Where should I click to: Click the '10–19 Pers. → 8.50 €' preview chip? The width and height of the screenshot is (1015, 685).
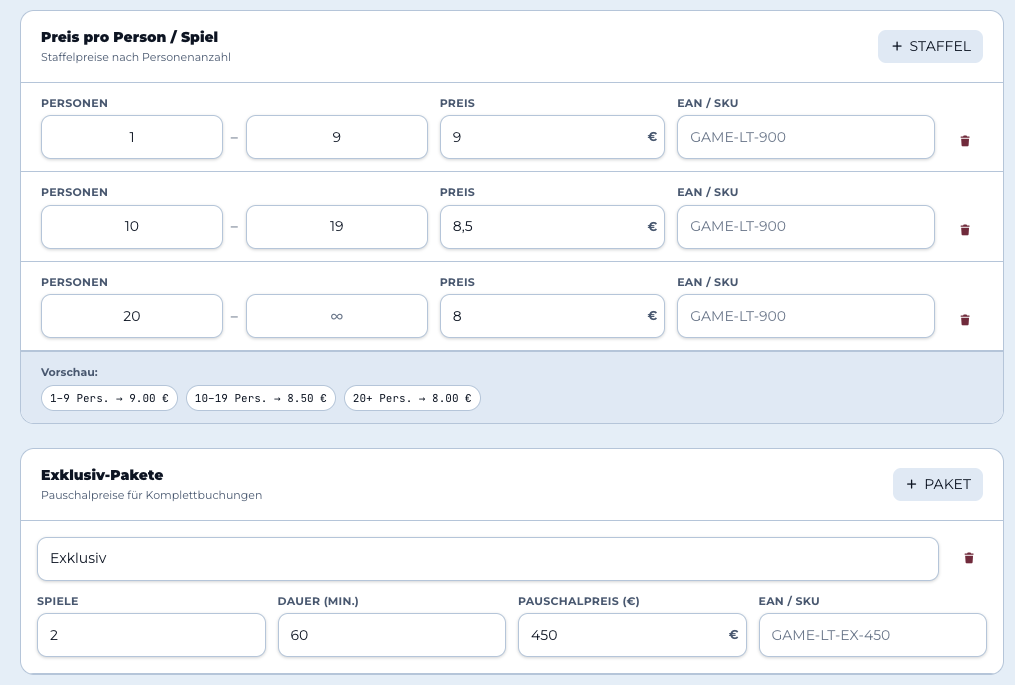coord(261,398)
